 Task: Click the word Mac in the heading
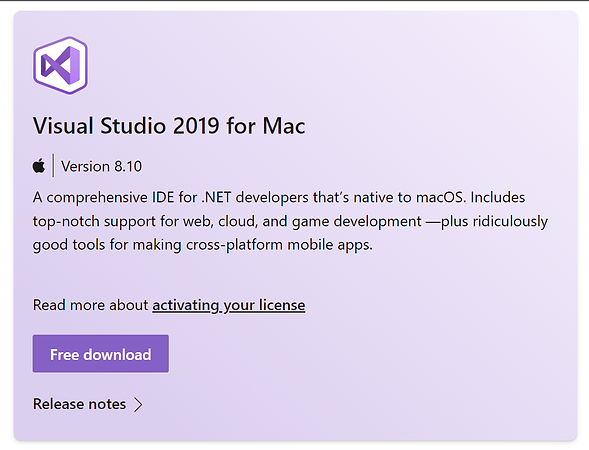[284, 125]
